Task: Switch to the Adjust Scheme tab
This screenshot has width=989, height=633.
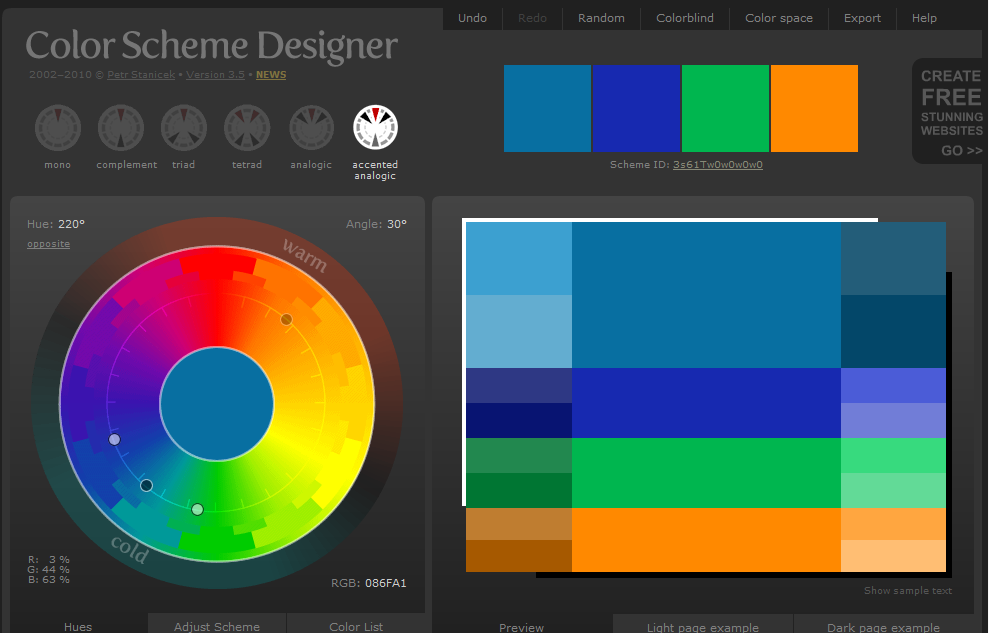Action: click(217, 626)
